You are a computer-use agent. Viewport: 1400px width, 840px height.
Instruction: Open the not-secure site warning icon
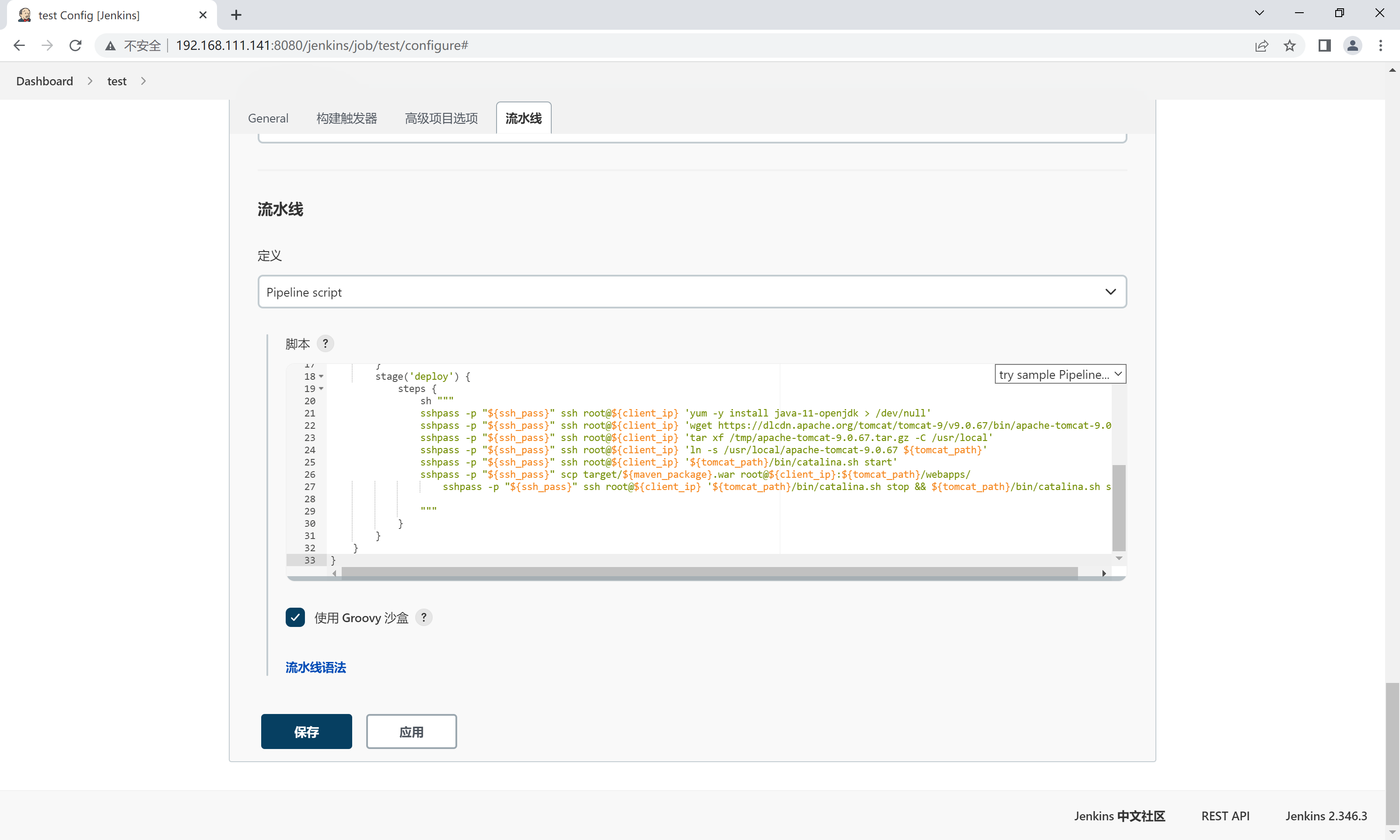tap(111, 46)
